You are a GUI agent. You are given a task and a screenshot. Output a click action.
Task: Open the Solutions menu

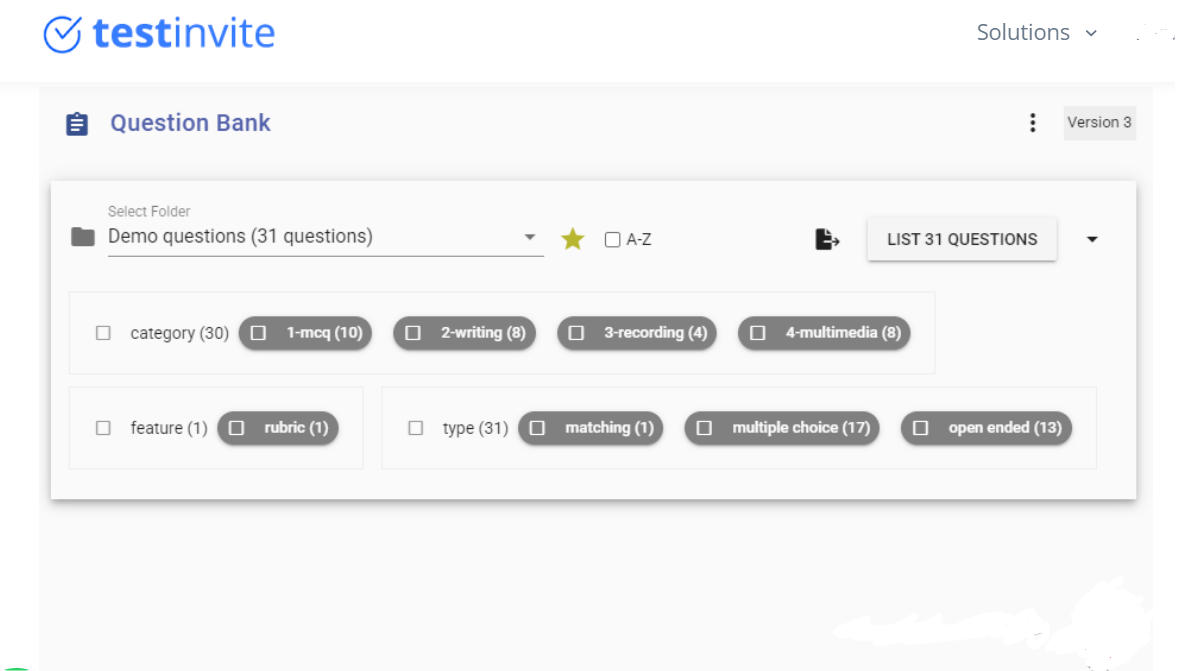click(x=1036, y=33)
